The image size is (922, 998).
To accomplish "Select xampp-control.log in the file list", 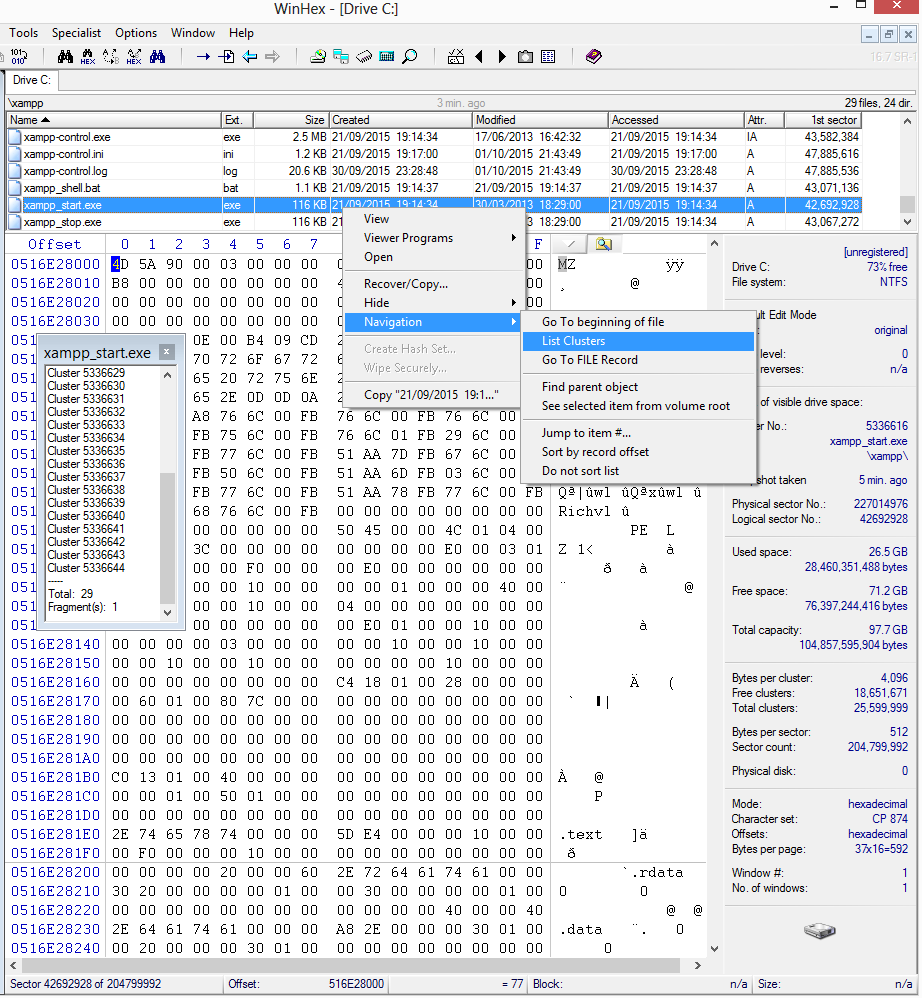I will click(65, 171).
